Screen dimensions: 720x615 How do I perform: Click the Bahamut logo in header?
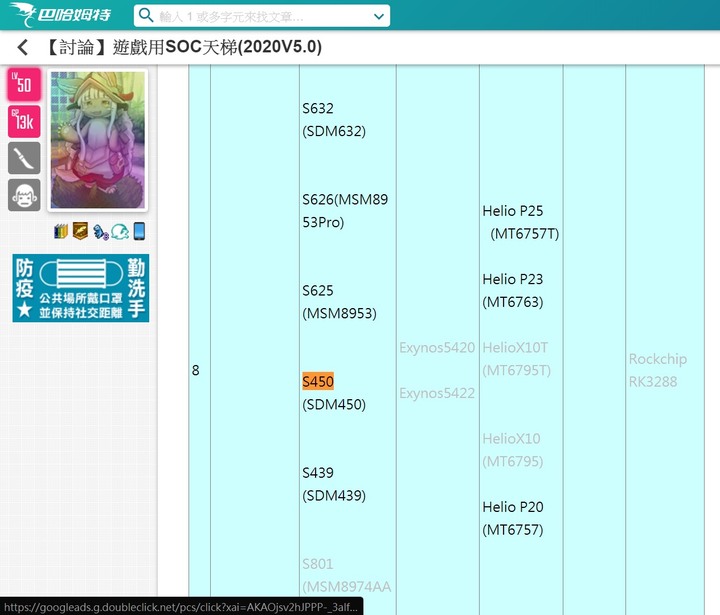[x=61, y=14]
